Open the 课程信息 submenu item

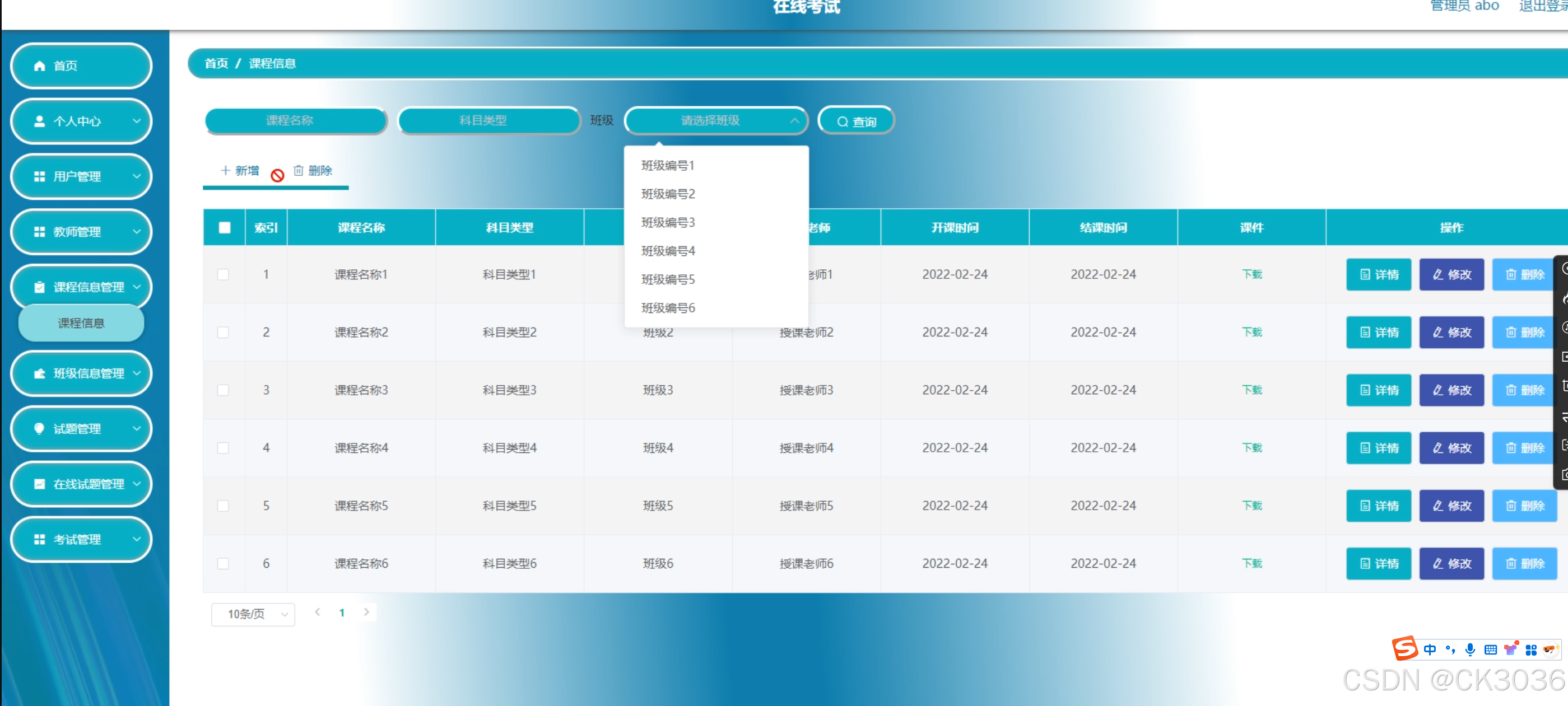click(81, 323)
